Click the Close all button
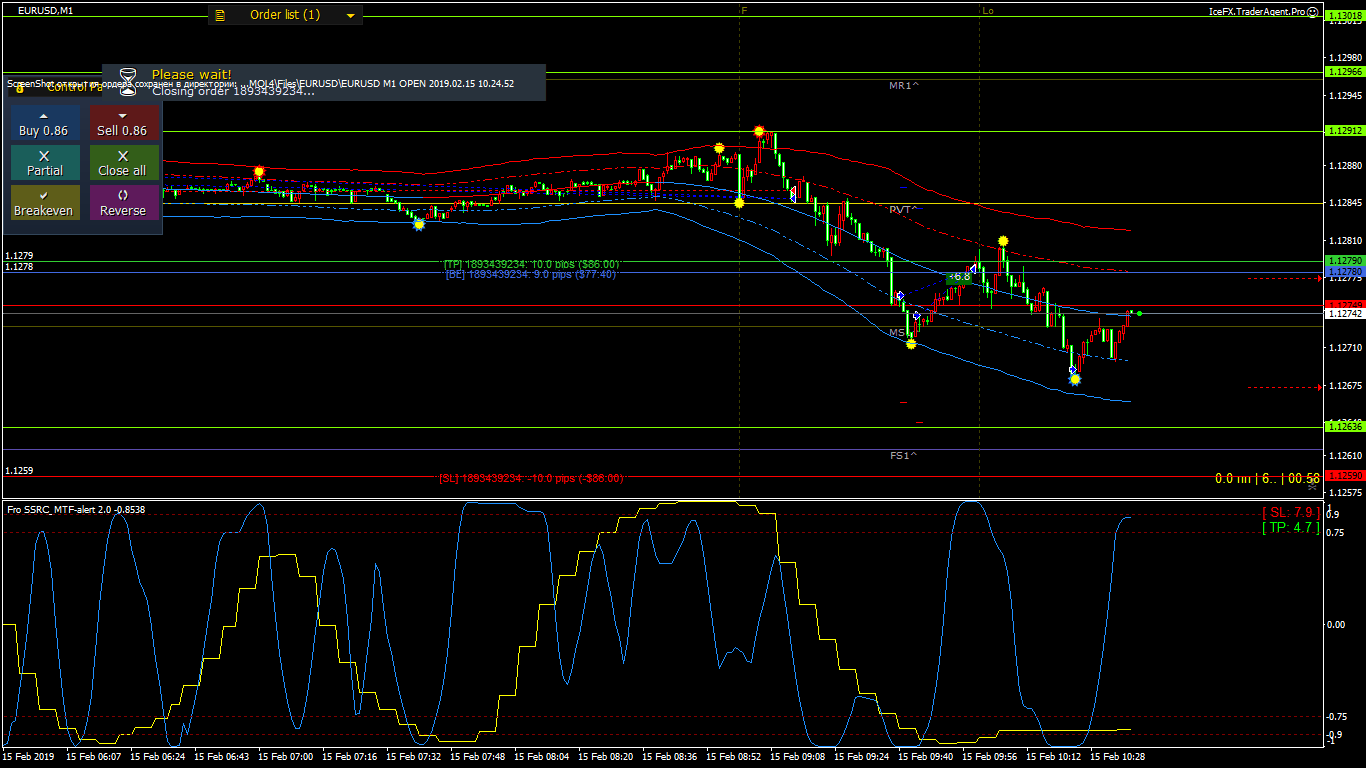 [x=122, y=163]
